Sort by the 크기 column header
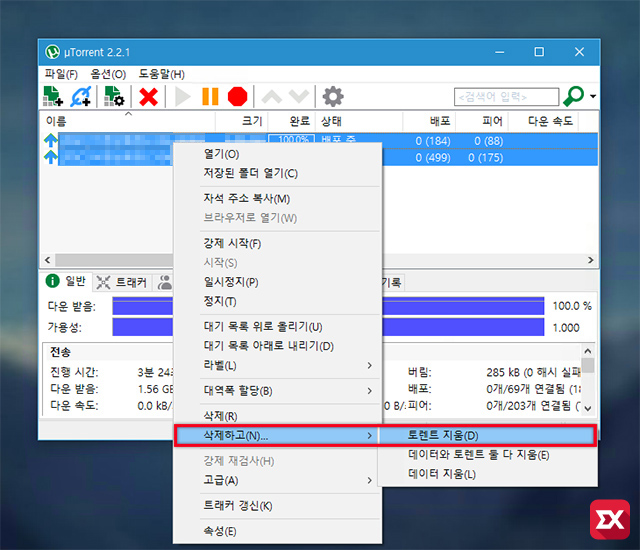The width and height of the screenshot is (640, 550). point(242,121)
